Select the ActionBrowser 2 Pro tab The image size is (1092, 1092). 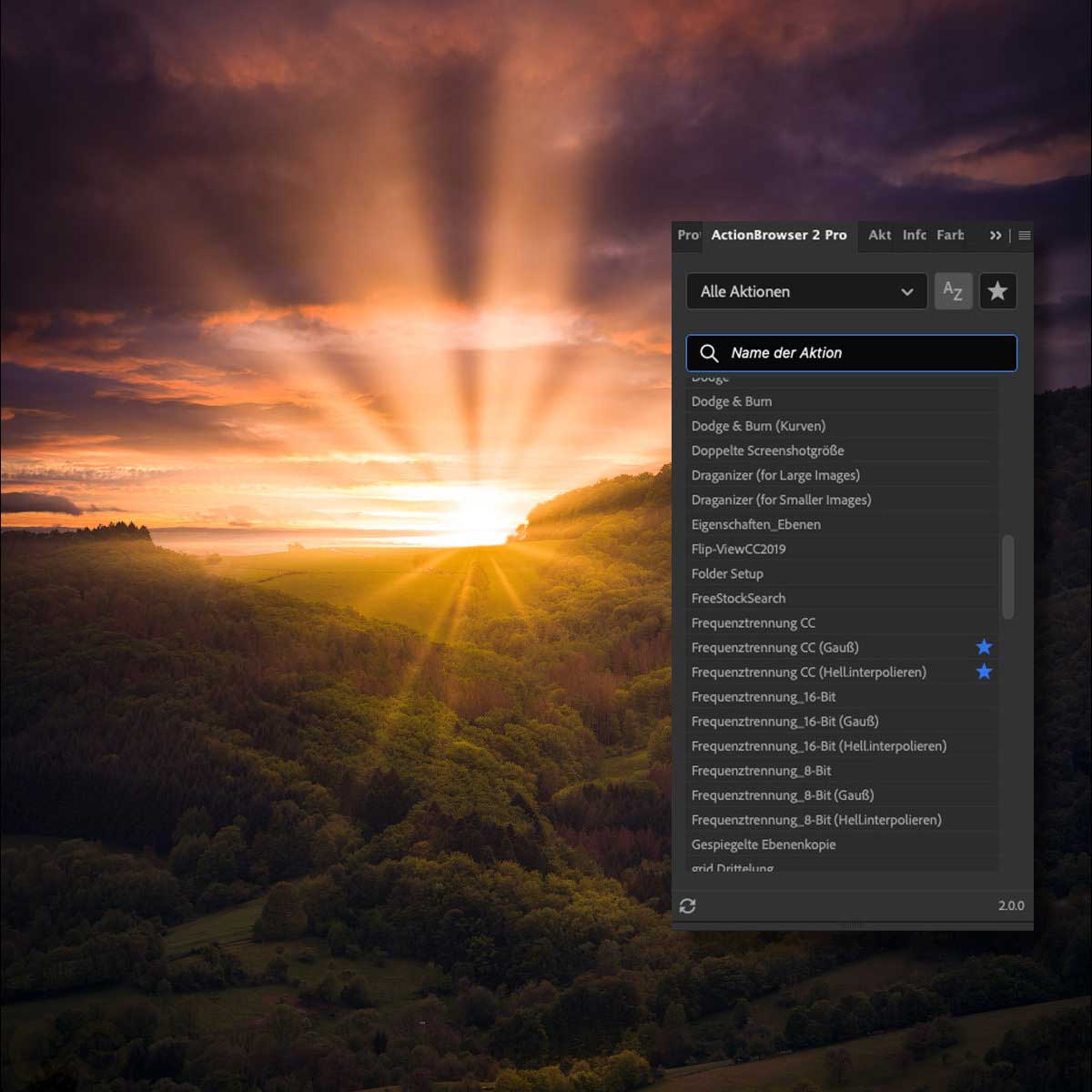(x=779, y=235)
